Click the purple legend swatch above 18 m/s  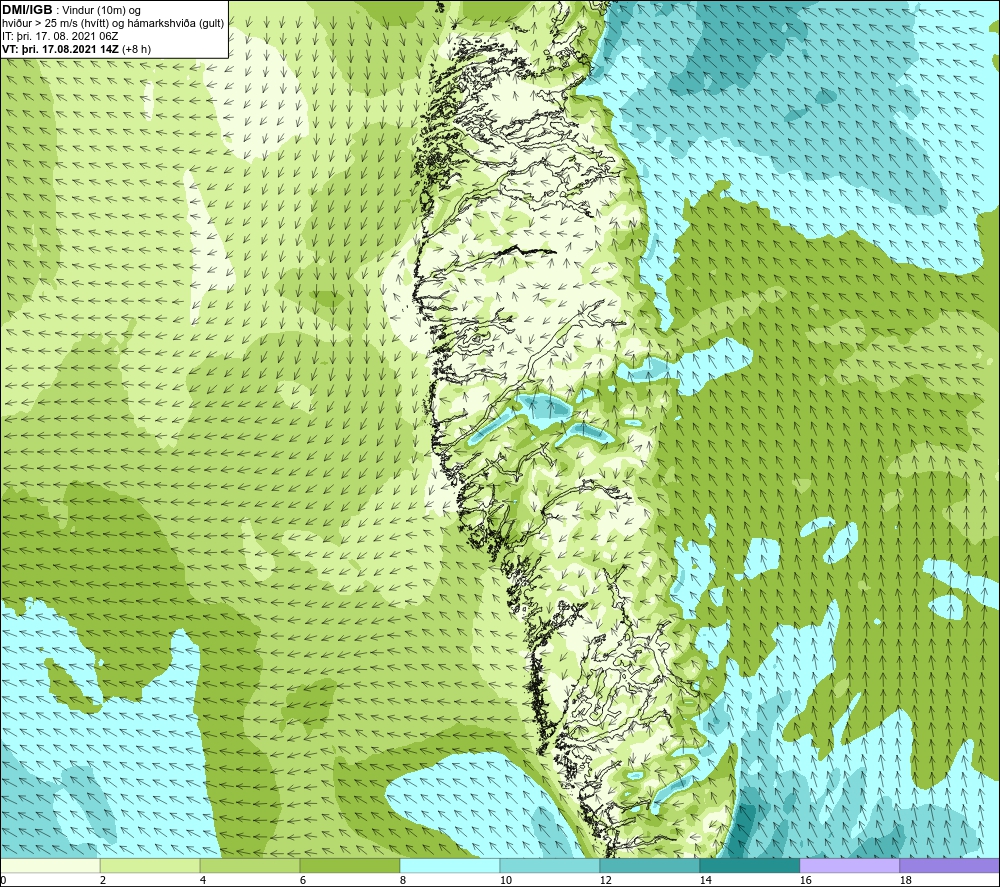(x=949, y=866)
